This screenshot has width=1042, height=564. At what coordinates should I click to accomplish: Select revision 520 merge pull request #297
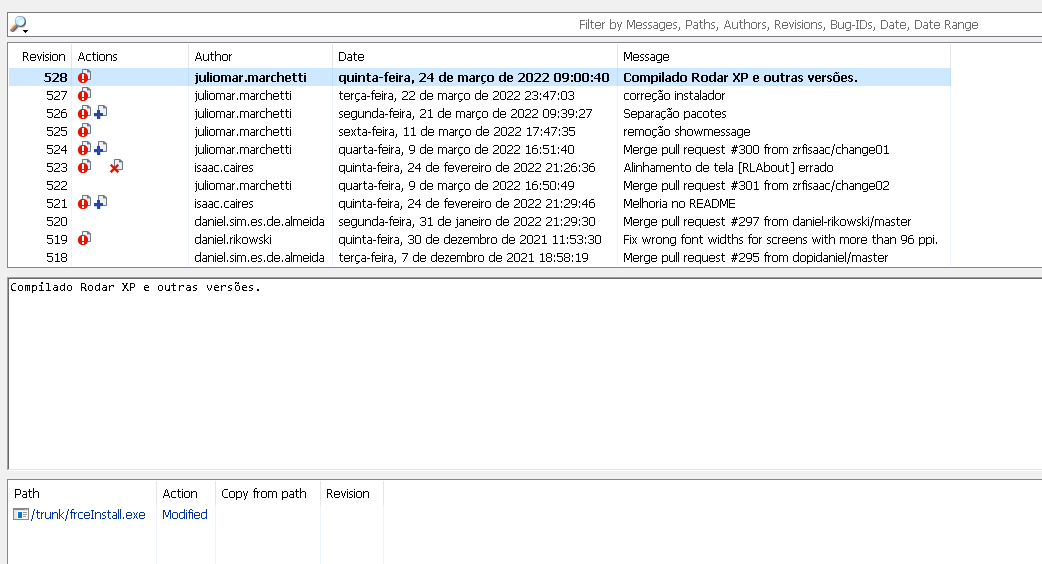click(x=480, y=221)
